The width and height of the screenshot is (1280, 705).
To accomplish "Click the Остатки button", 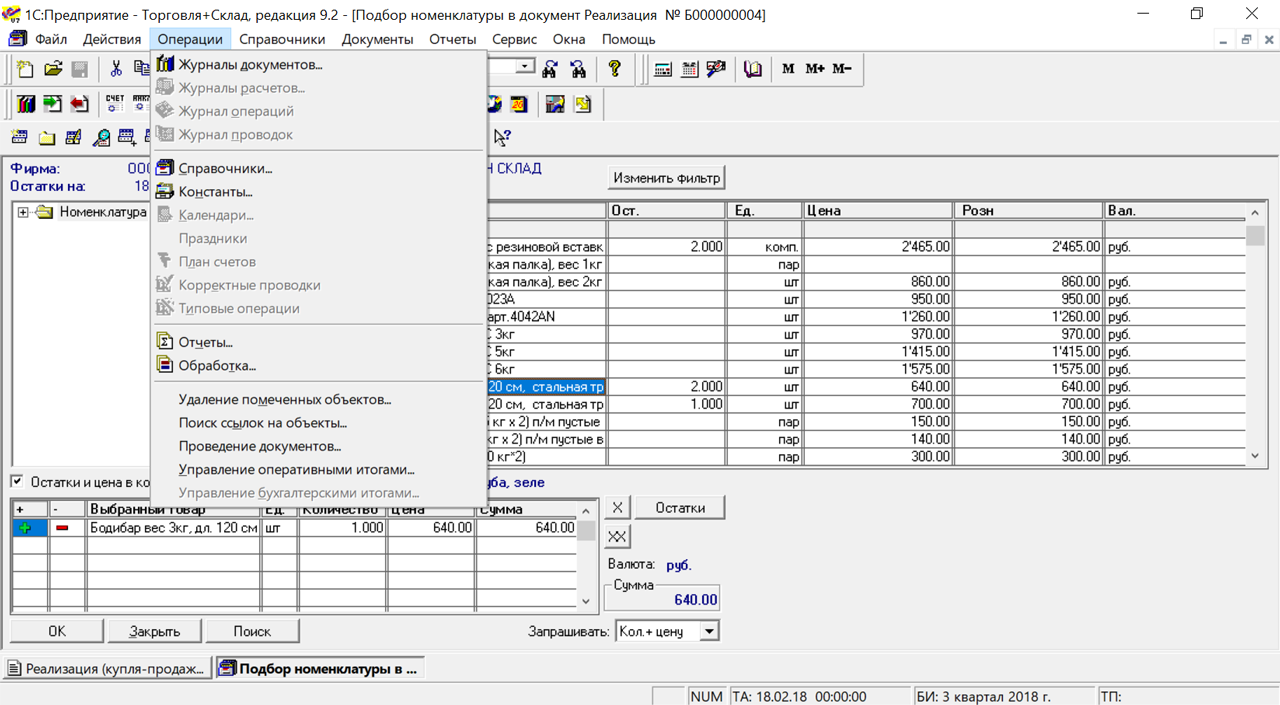I will (680, 508).
